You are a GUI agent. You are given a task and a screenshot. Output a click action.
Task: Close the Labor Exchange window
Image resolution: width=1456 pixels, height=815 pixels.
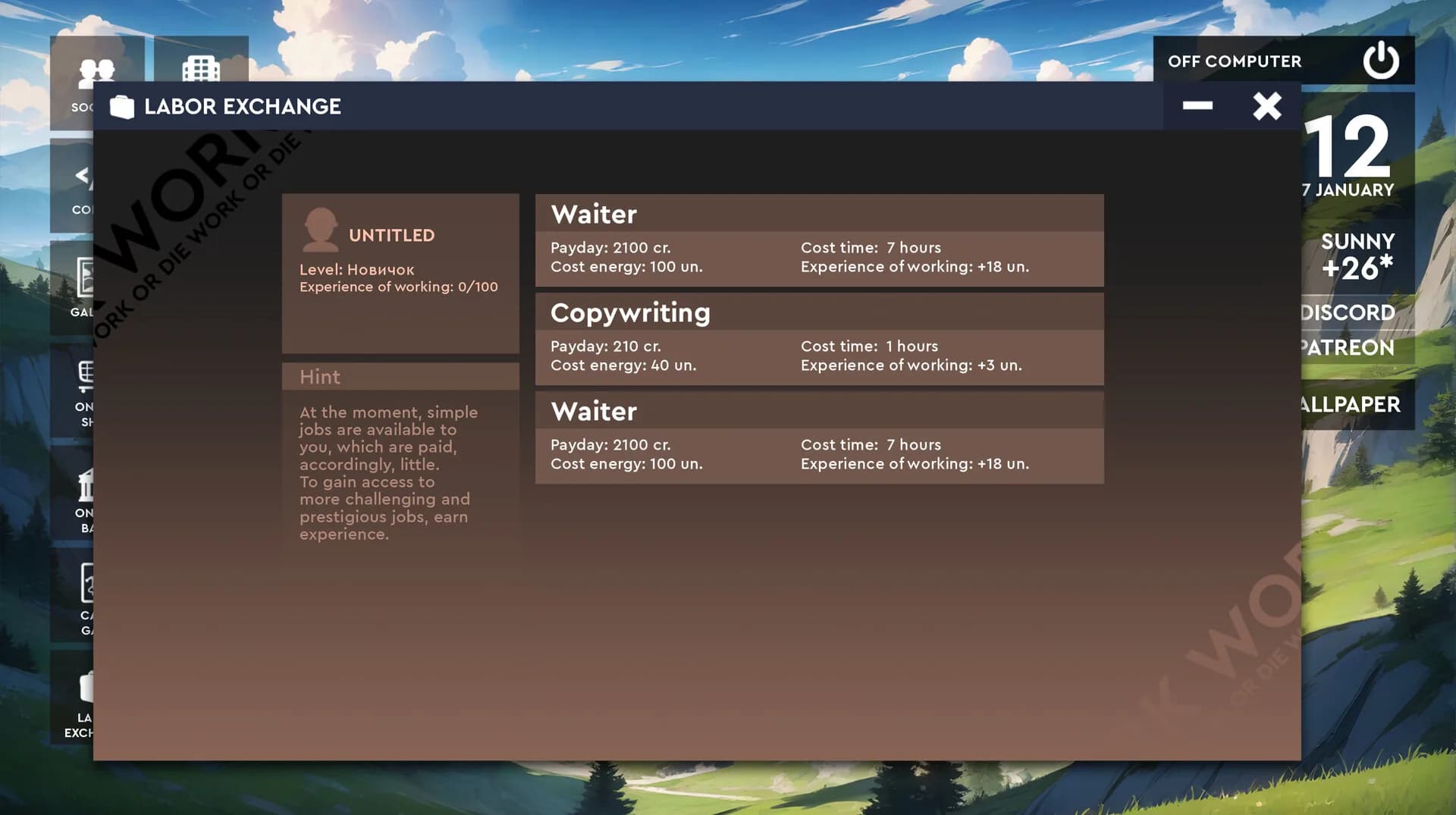1267,106
